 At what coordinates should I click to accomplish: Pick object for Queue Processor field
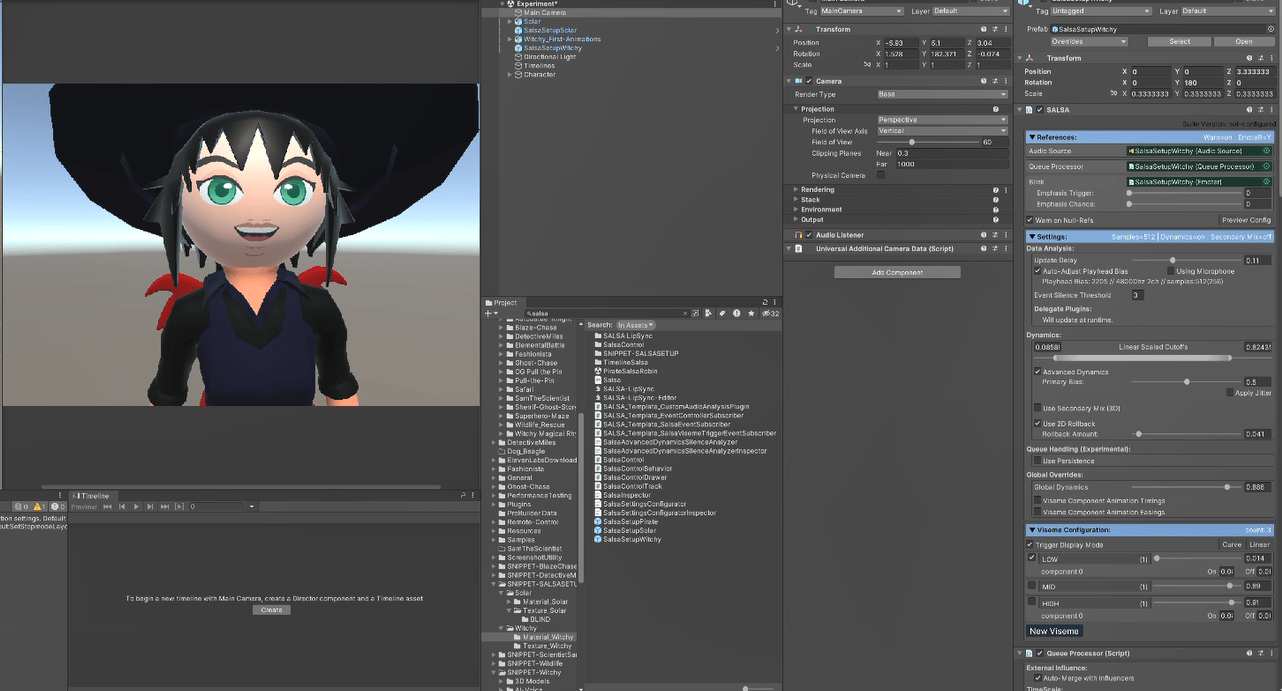click(1266, 166)
